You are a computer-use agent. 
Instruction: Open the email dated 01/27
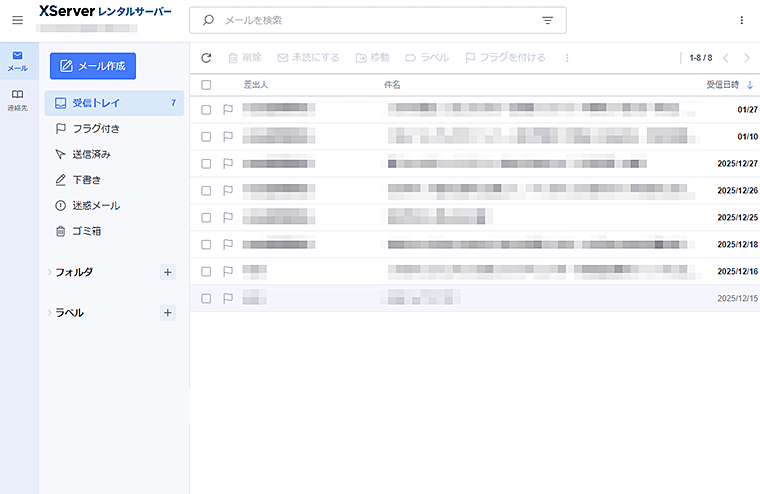tap(475, 110)
